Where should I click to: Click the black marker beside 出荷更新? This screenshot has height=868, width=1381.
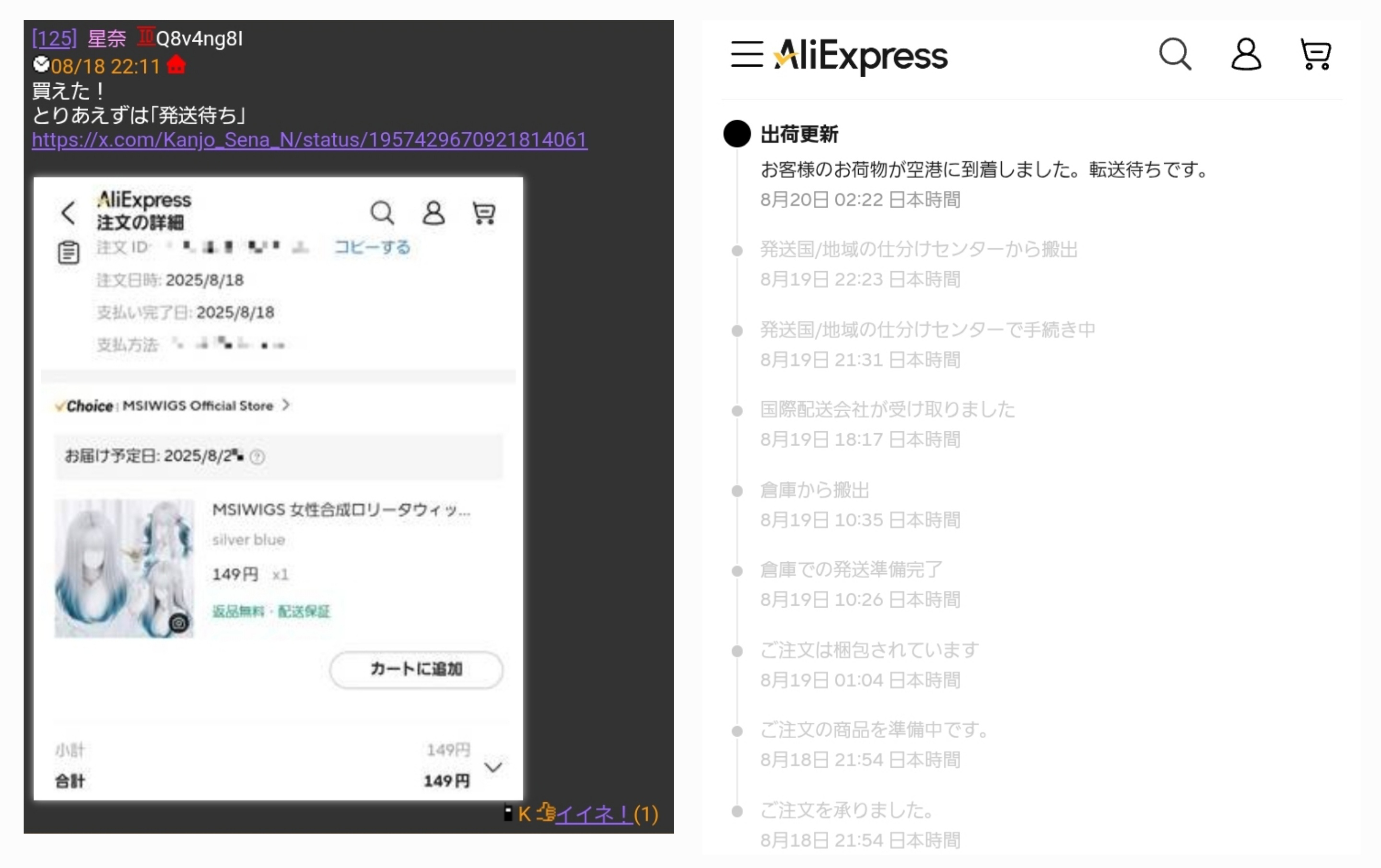tap(737, 134)
